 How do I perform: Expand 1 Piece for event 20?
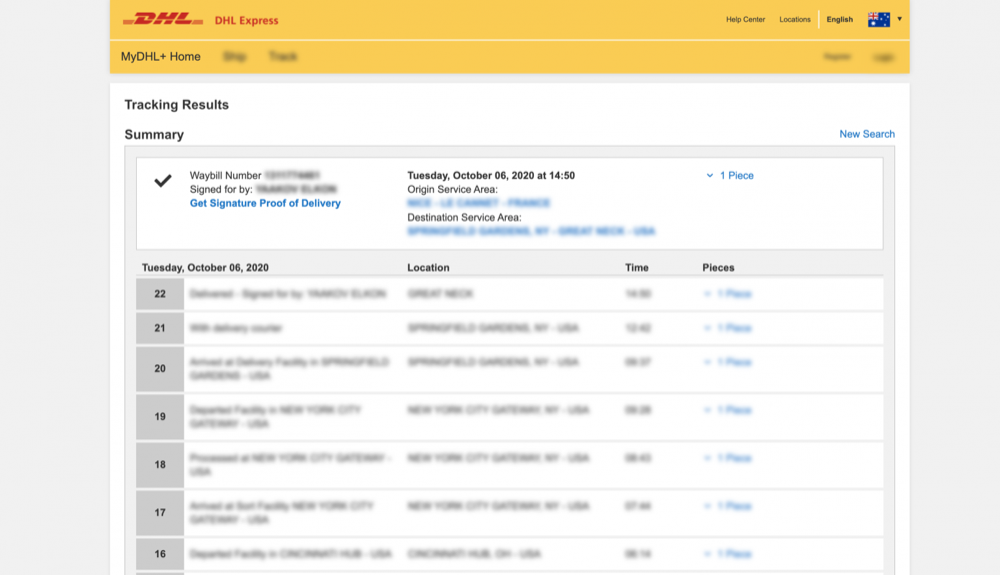pos(727,362)
